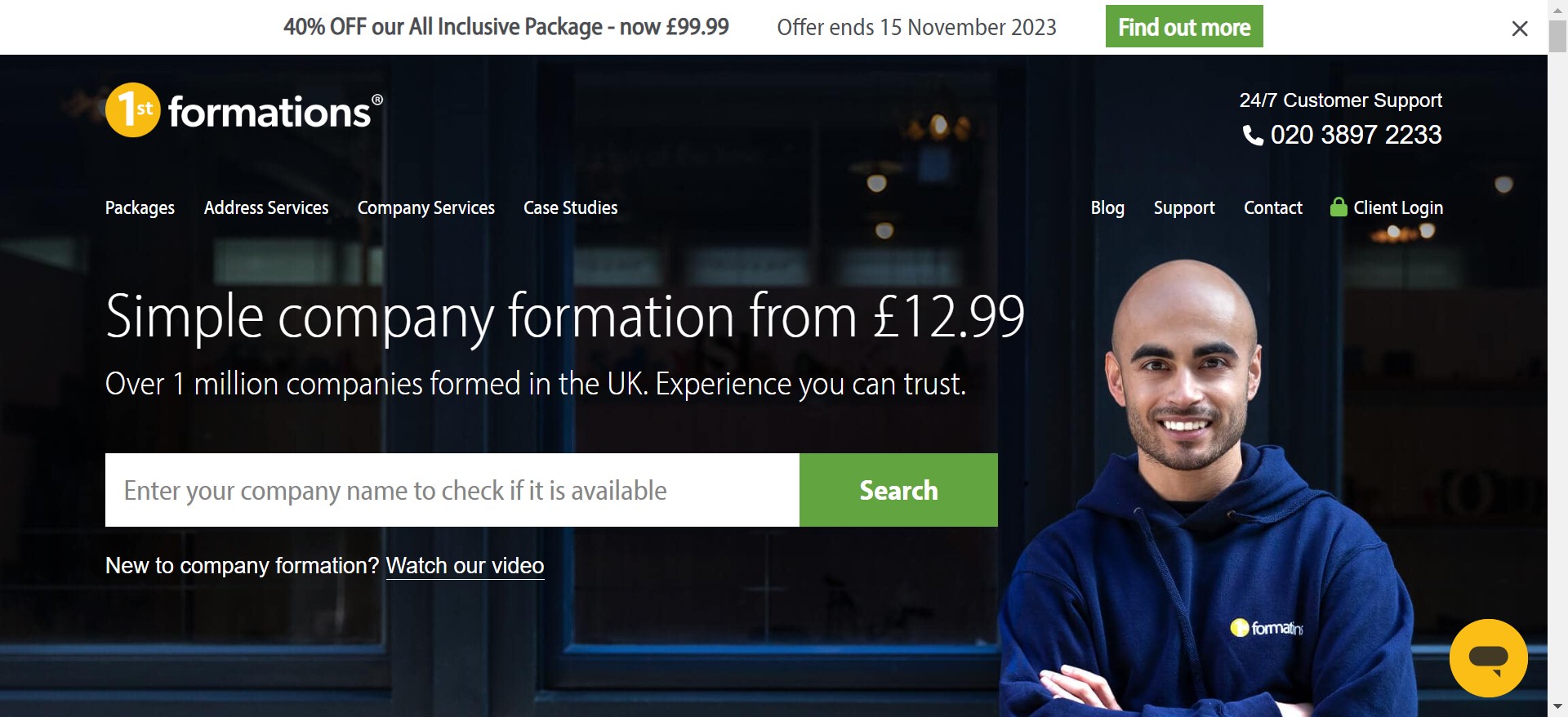Open the Watch our video link
The height and width of the screenshot is (717, 1568).
tap(465, 566)
